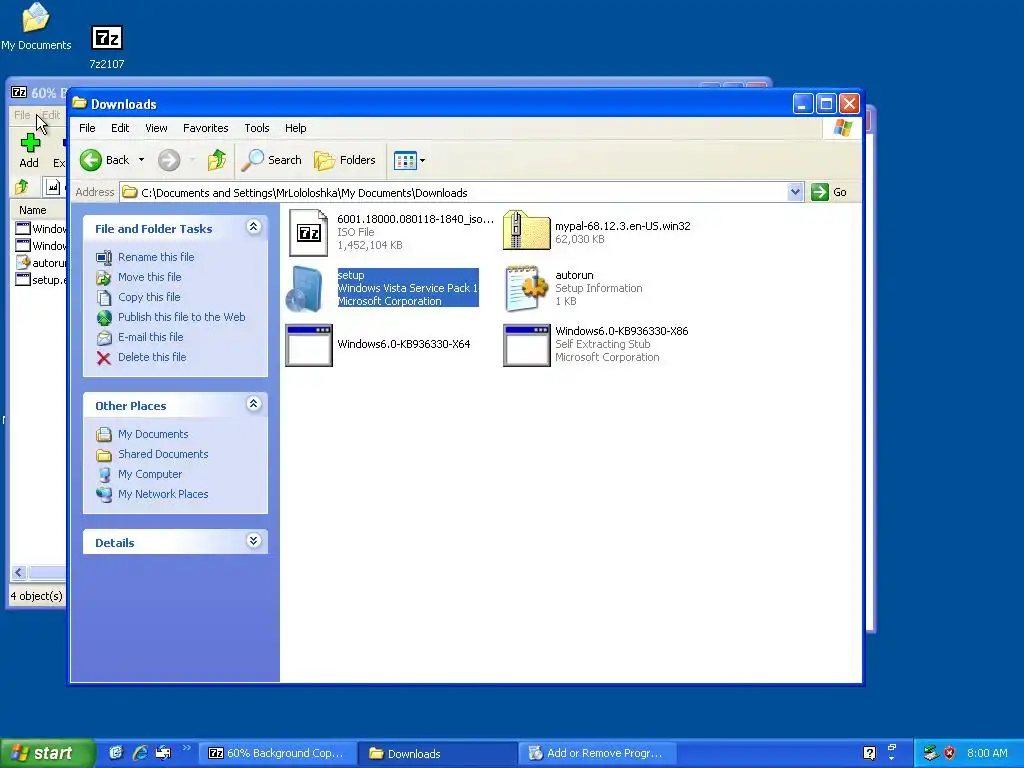Screen dimensions: 1024x768
Task: Open the Start menu
Action: click(x=46, y=753)
